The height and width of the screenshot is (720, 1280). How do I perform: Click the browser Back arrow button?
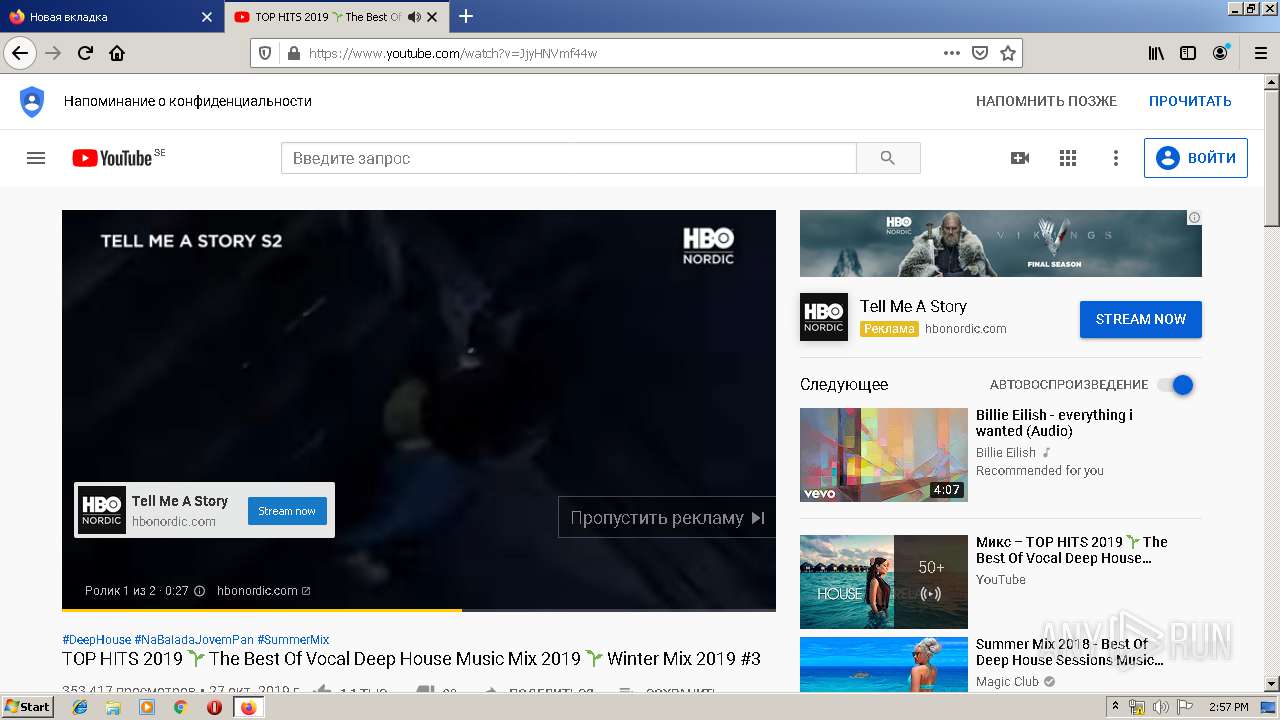(x=20, y=53)
